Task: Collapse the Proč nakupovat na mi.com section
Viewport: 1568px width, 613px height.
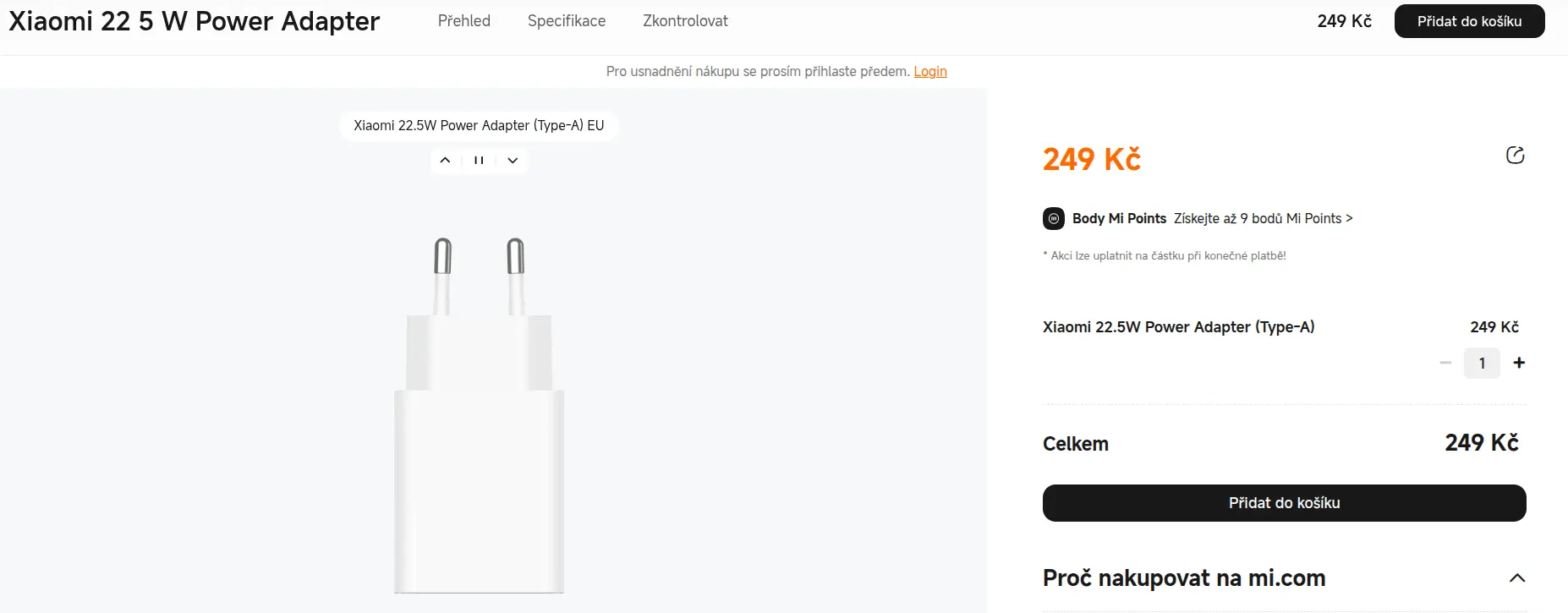Action: tap(1517, 578)
